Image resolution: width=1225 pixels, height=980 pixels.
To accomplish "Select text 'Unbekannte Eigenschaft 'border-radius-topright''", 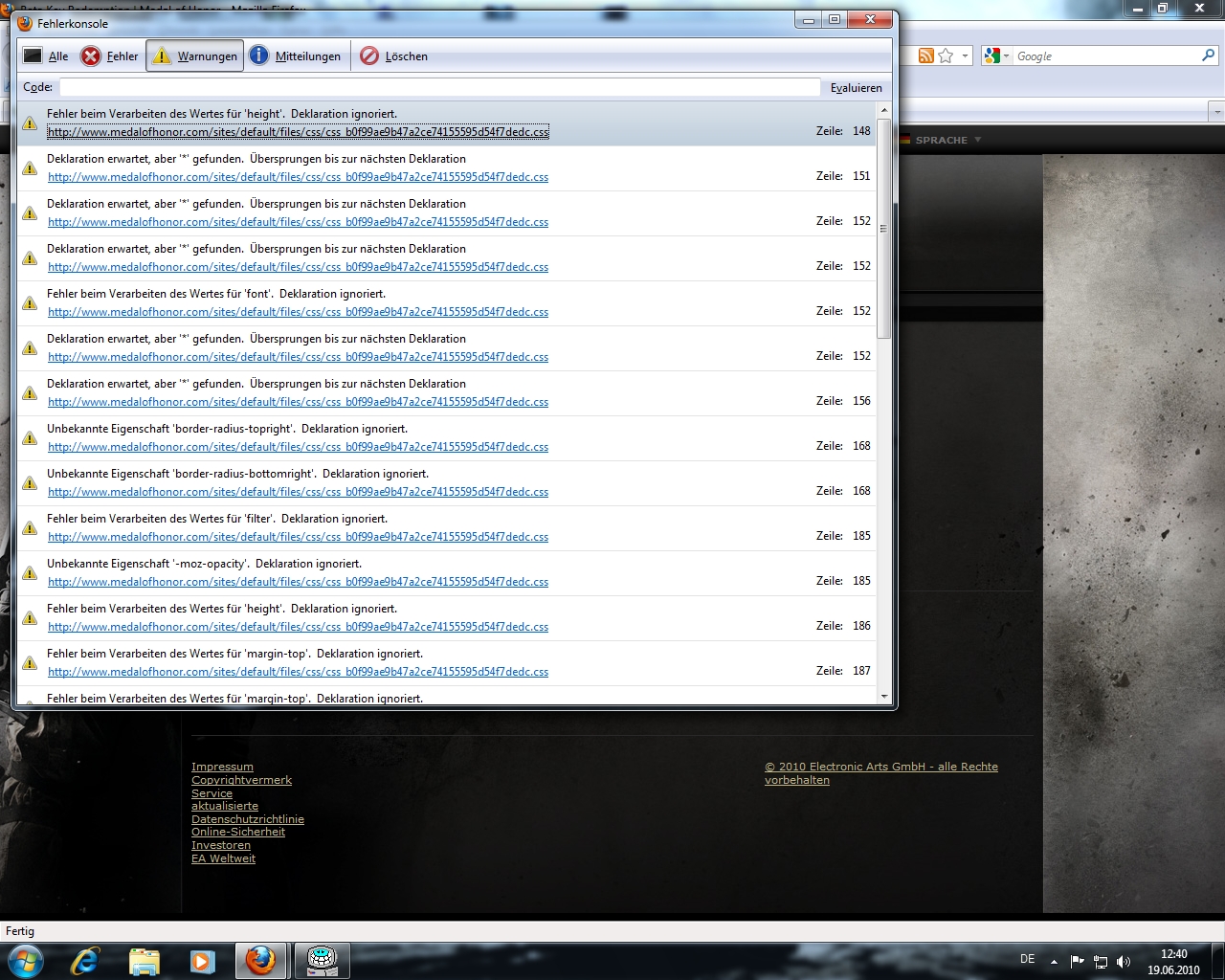I will click(170, 429).
